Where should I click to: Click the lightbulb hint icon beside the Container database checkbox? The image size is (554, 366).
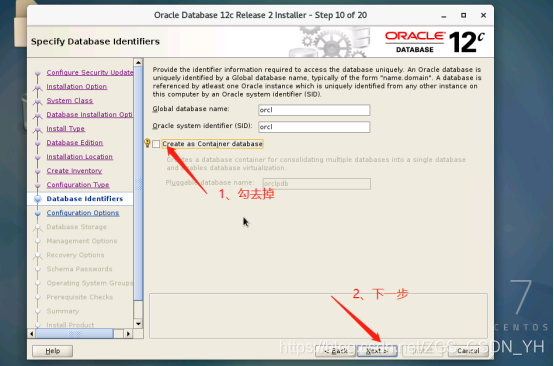pos(148,143)
